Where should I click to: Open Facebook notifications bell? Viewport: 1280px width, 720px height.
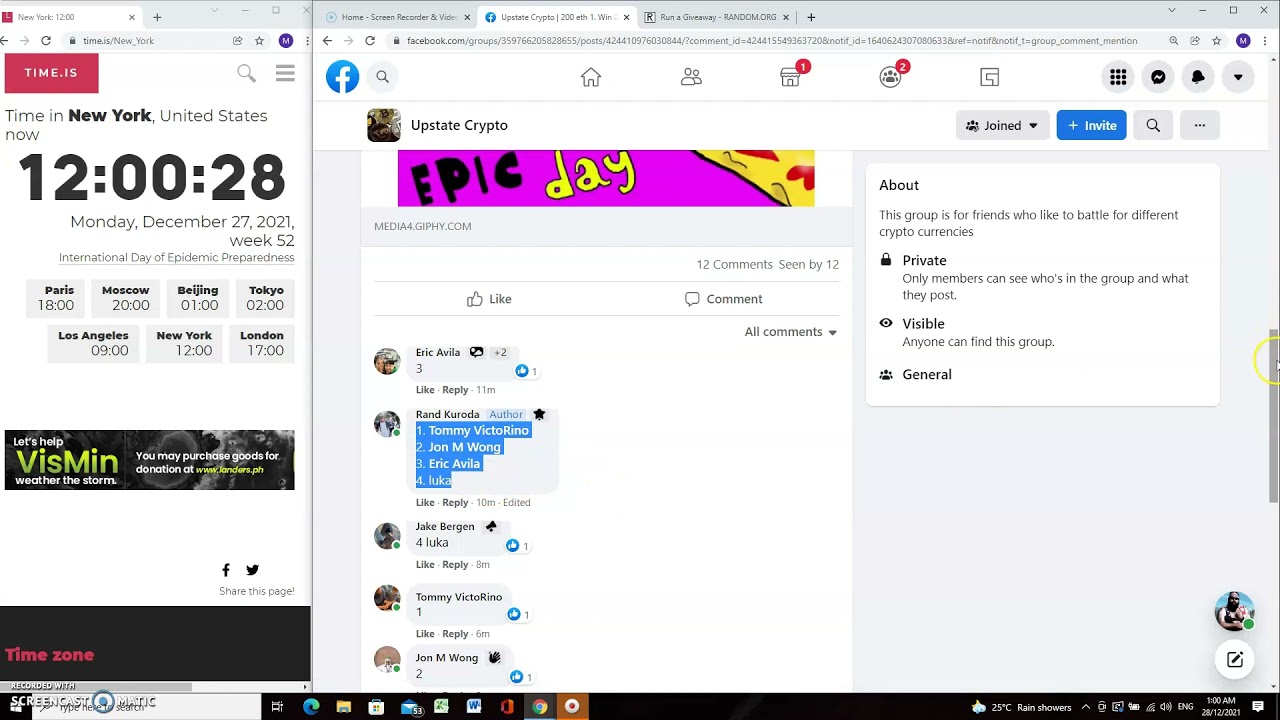[x=1198, y=77]
